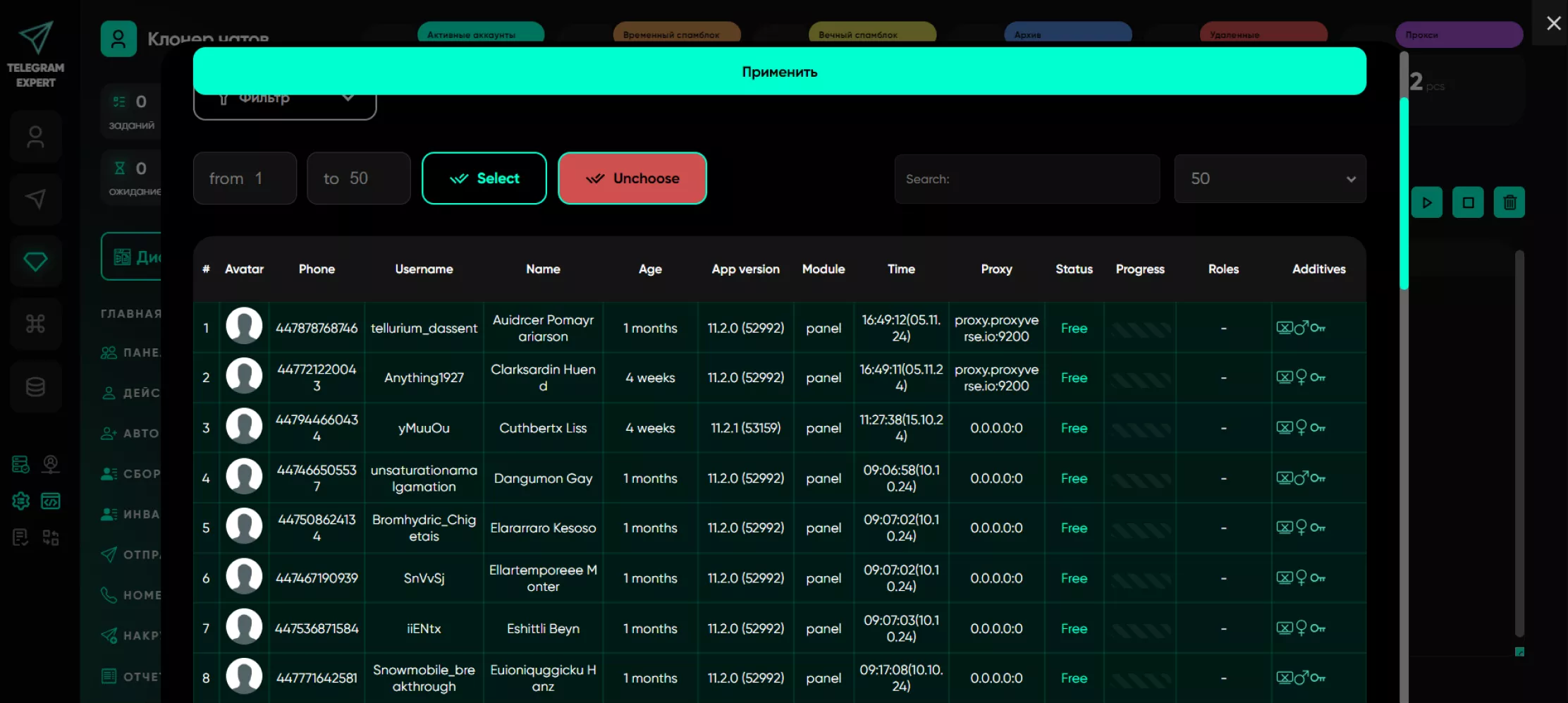Screen dimensions: 1568x703
Task: Click the male gender icon in row 1
Action: pos(1301,327)
